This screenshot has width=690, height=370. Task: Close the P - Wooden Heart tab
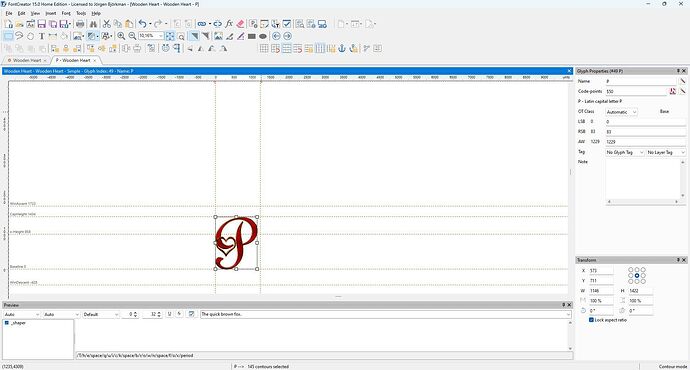(95, 60)
